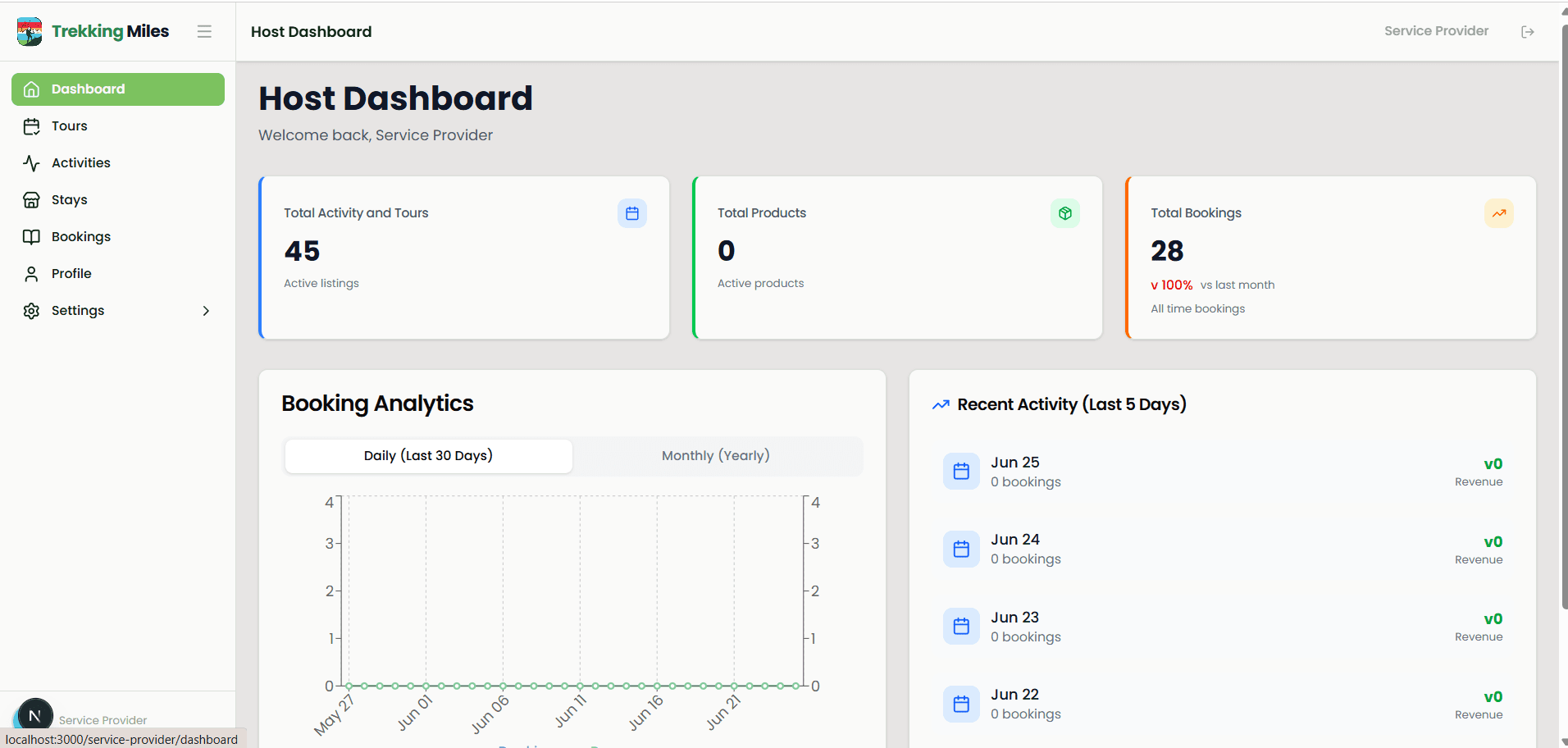Screen dimensions: 1568x748
Task: Click the Service Provider name in the sidebar footer
Action: [x=103, y=720]
